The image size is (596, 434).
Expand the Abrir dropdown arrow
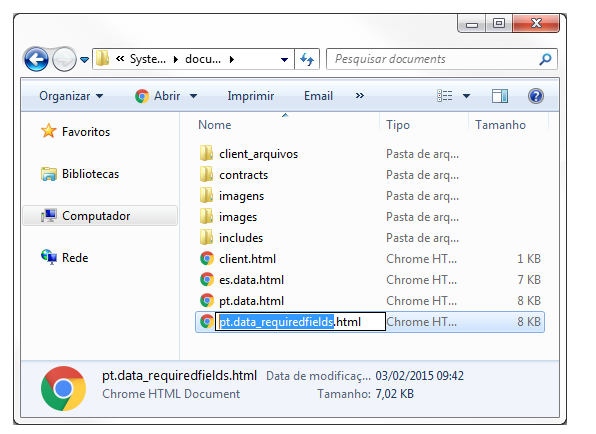tap(193, 96)
